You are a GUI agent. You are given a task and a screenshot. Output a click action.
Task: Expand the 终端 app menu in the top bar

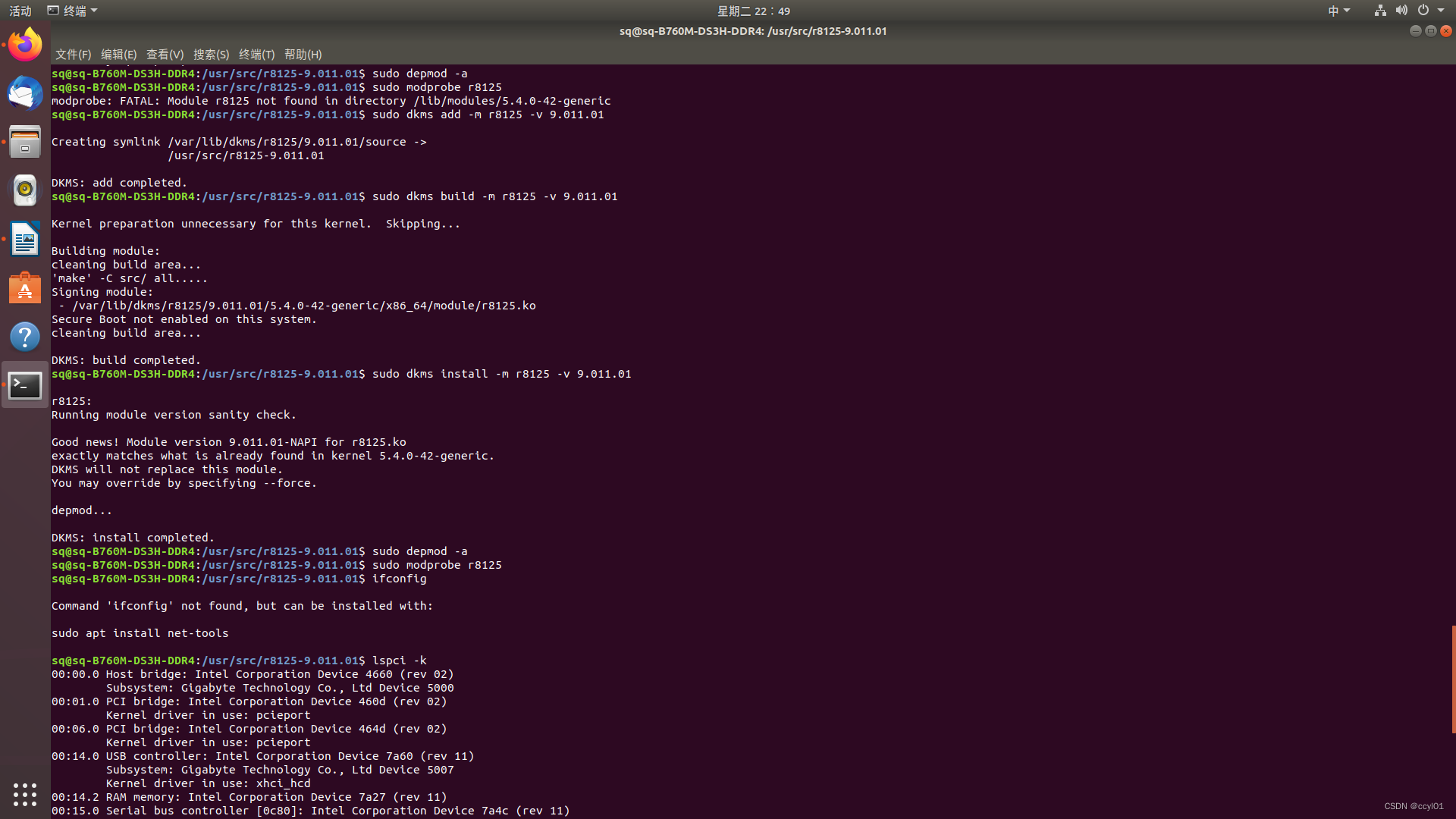coord(73,11)
